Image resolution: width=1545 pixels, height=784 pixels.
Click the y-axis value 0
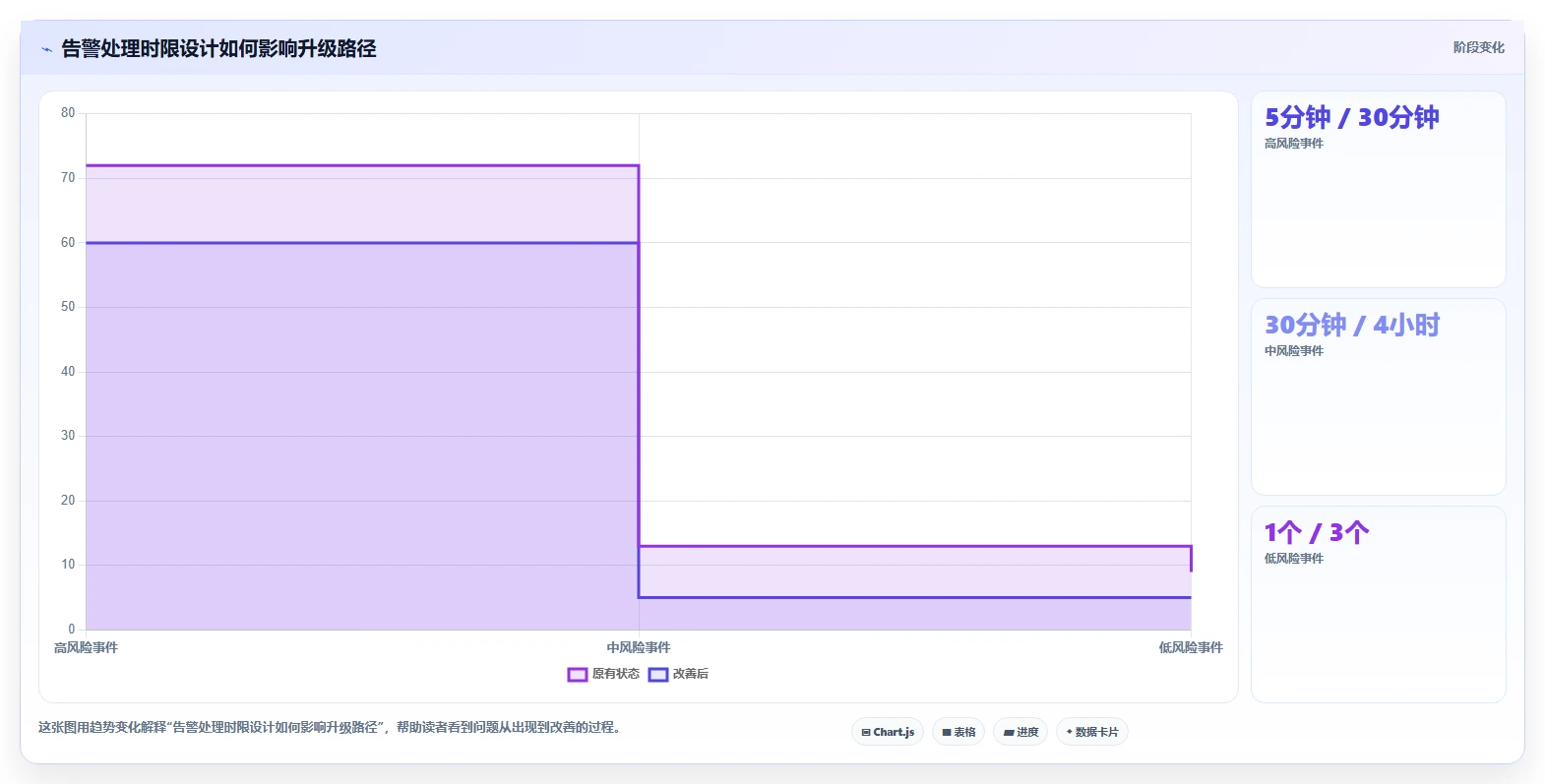72,630
